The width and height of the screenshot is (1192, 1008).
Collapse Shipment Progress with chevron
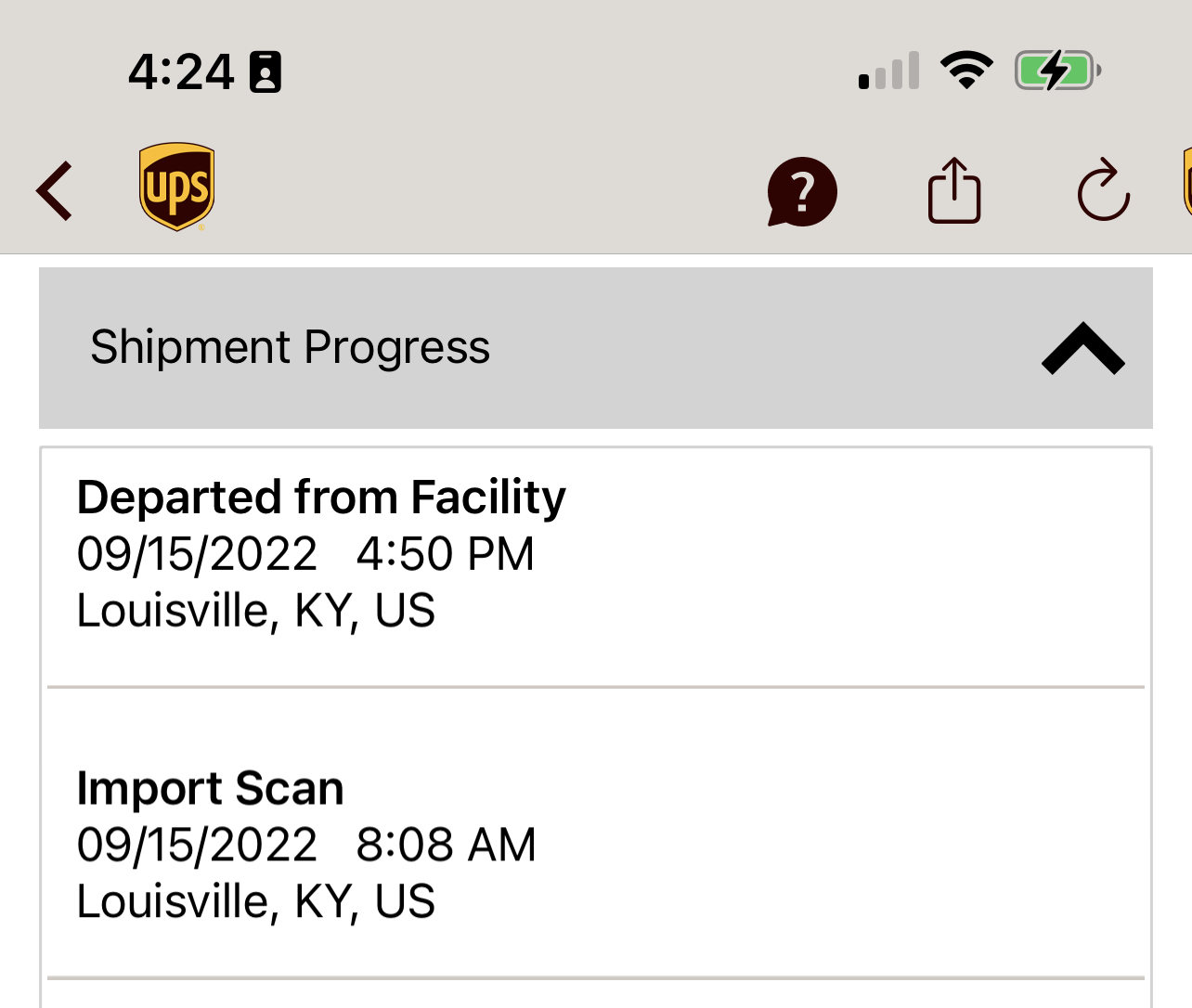pos(1082,348)
